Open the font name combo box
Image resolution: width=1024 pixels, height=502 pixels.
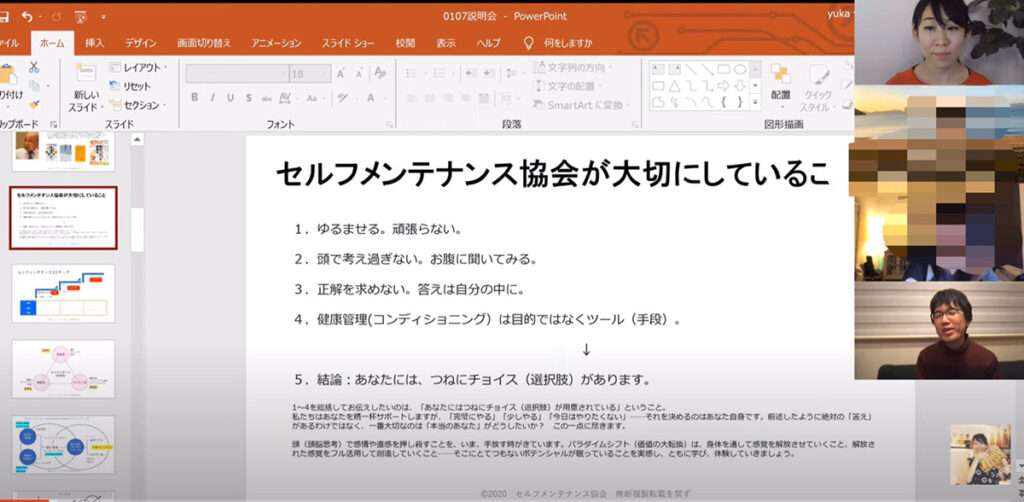(x=238, y=74)
